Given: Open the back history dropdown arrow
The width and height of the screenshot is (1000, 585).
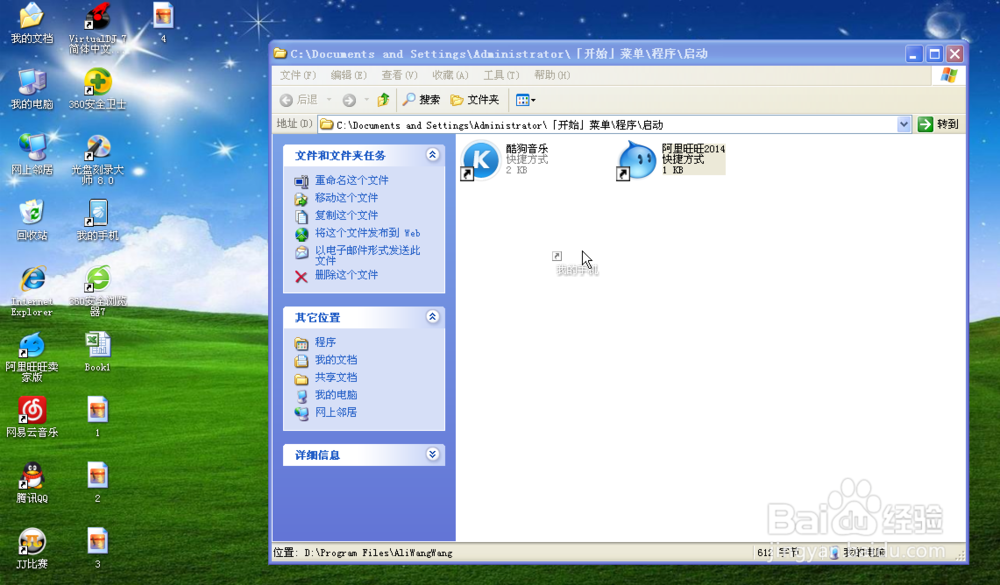Looking at the screenshot, I should (x=329, y=100).
